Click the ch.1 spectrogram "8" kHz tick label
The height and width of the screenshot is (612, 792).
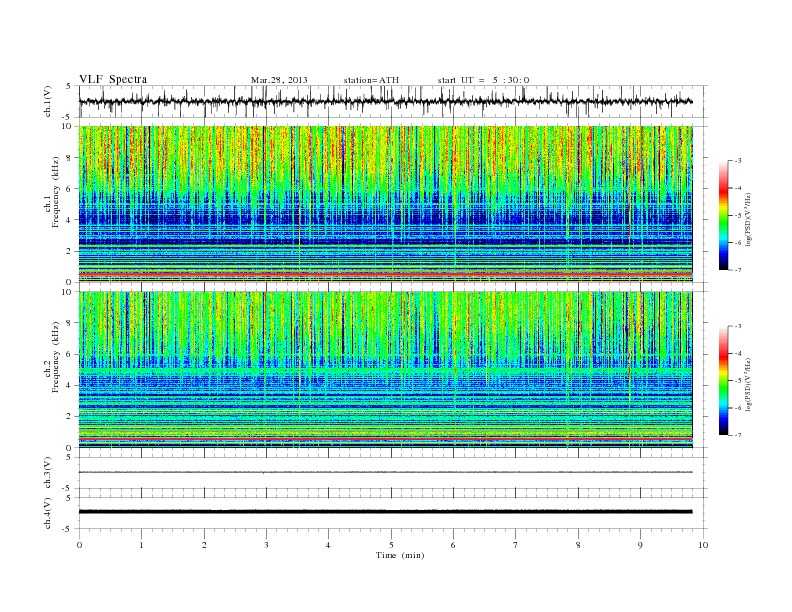pos(70,158)
